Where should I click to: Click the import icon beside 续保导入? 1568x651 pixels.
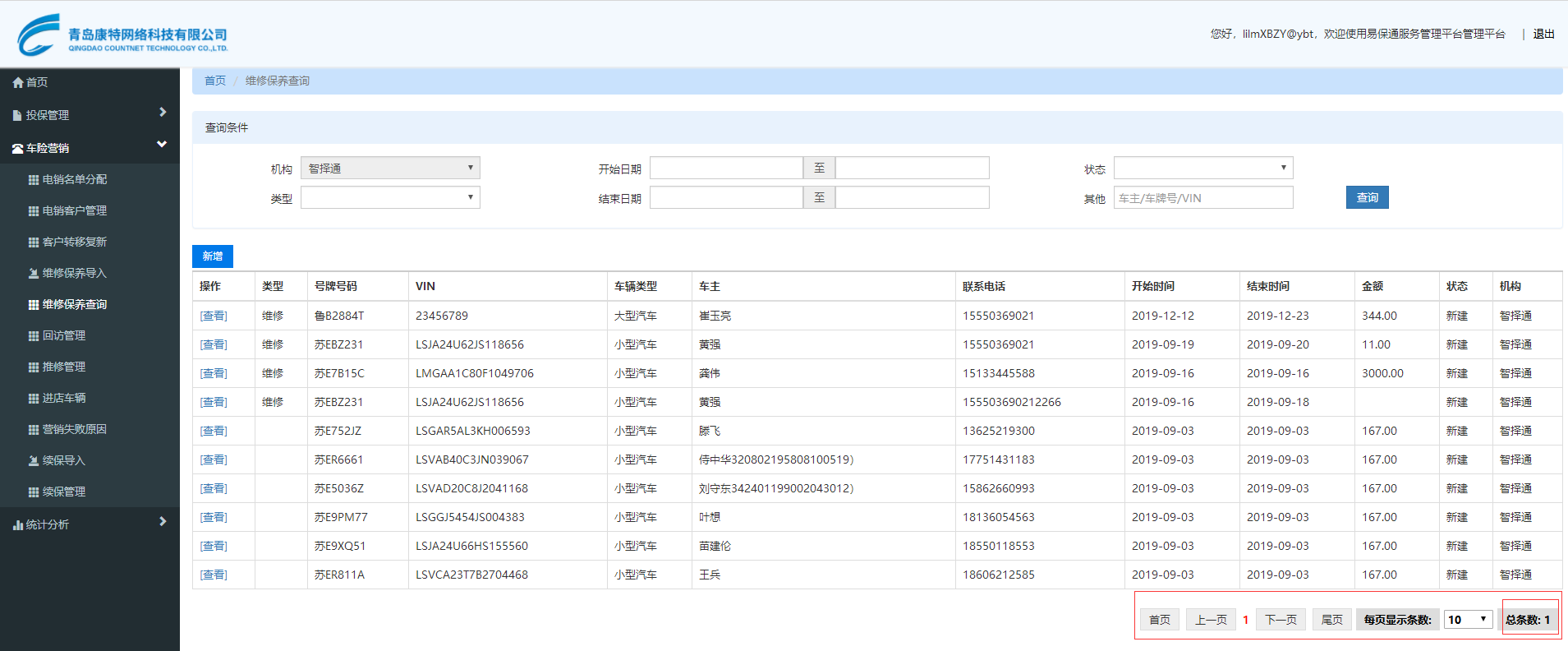(34, 461)
